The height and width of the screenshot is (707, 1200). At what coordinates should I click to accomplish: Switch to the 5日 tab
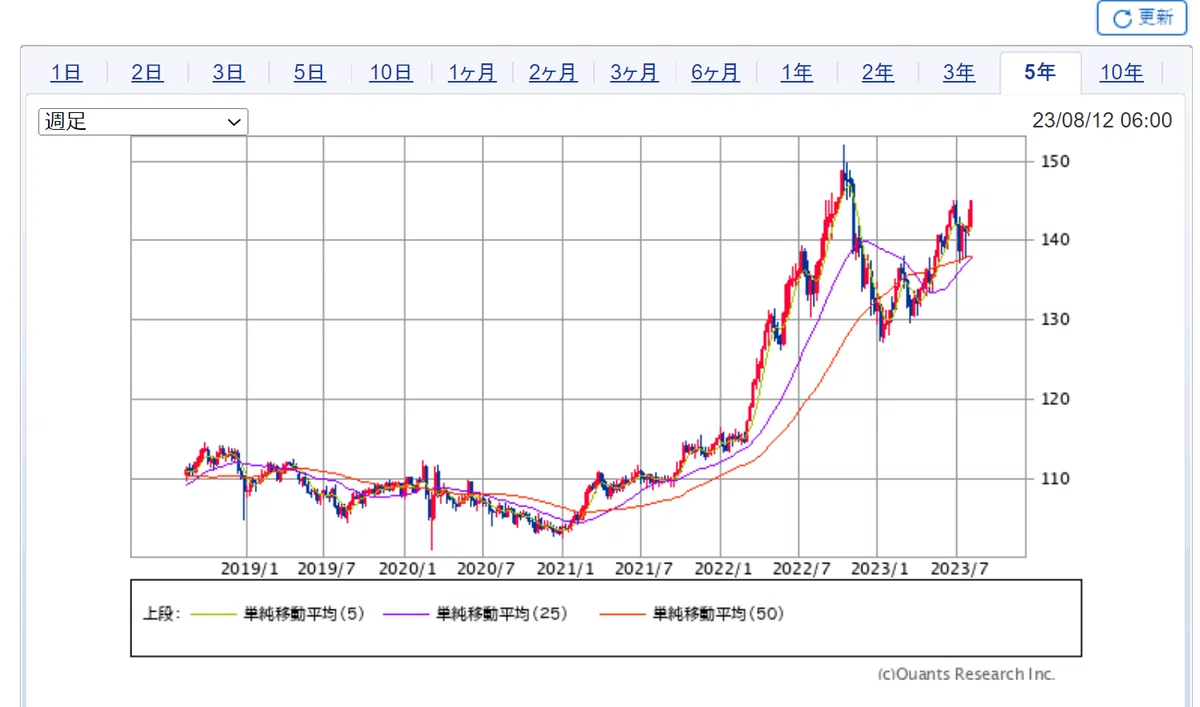pyautogui.click(x=309, y=72)
